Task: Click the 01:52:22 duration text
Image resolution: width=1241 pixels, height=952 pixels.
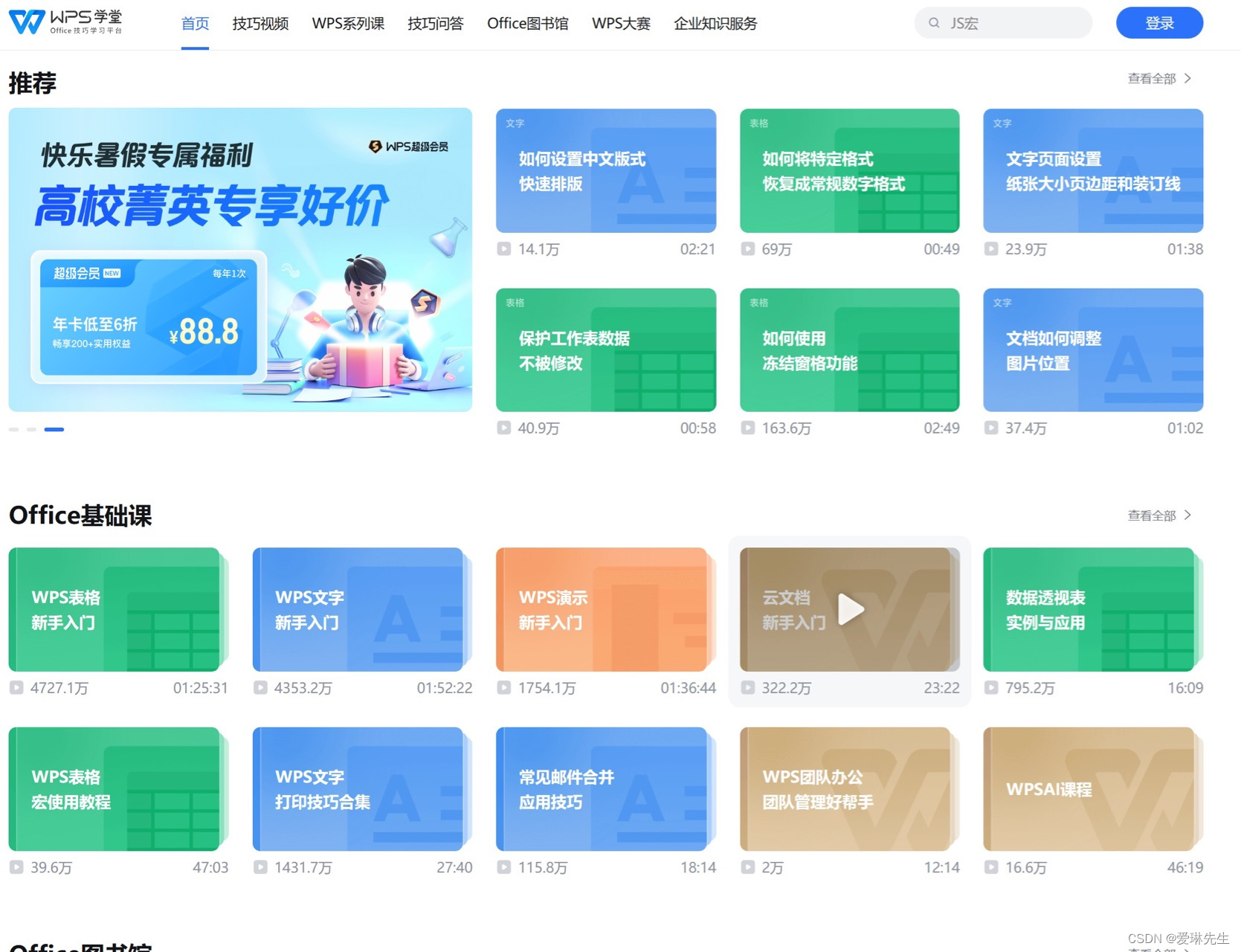Action: coord(445,688)
